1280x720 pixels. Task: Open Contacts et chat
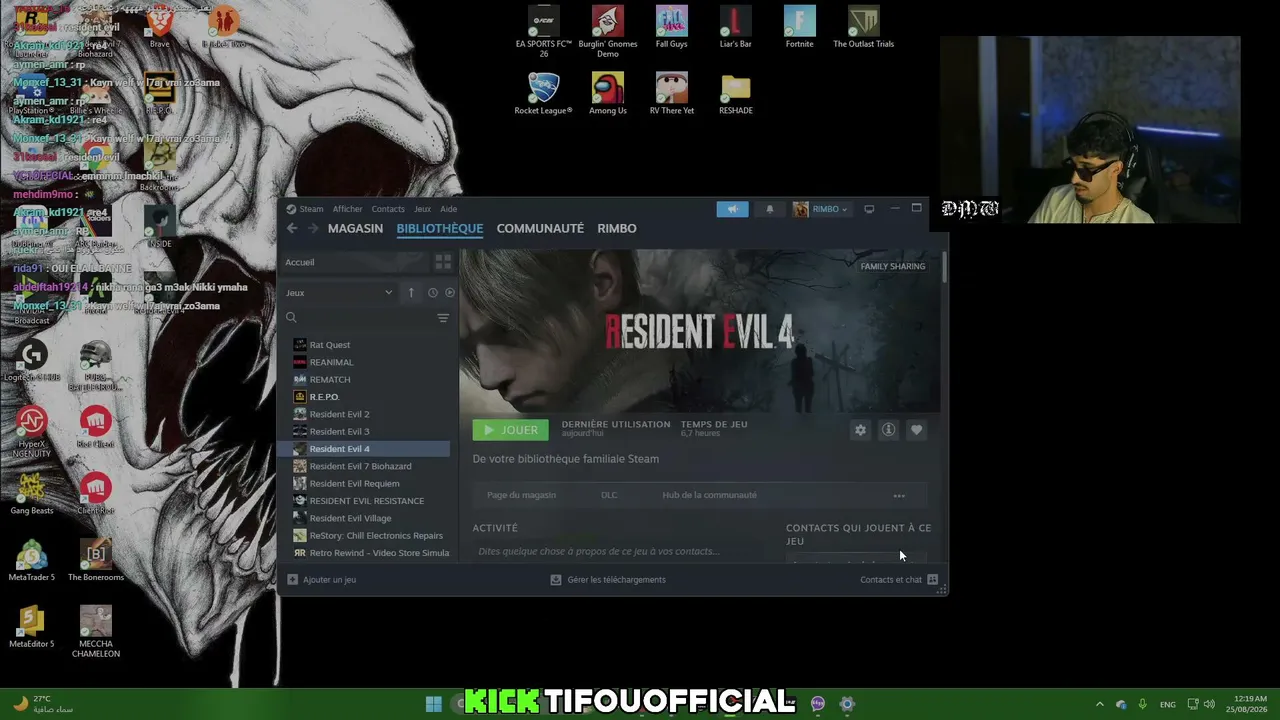[899, 580]
